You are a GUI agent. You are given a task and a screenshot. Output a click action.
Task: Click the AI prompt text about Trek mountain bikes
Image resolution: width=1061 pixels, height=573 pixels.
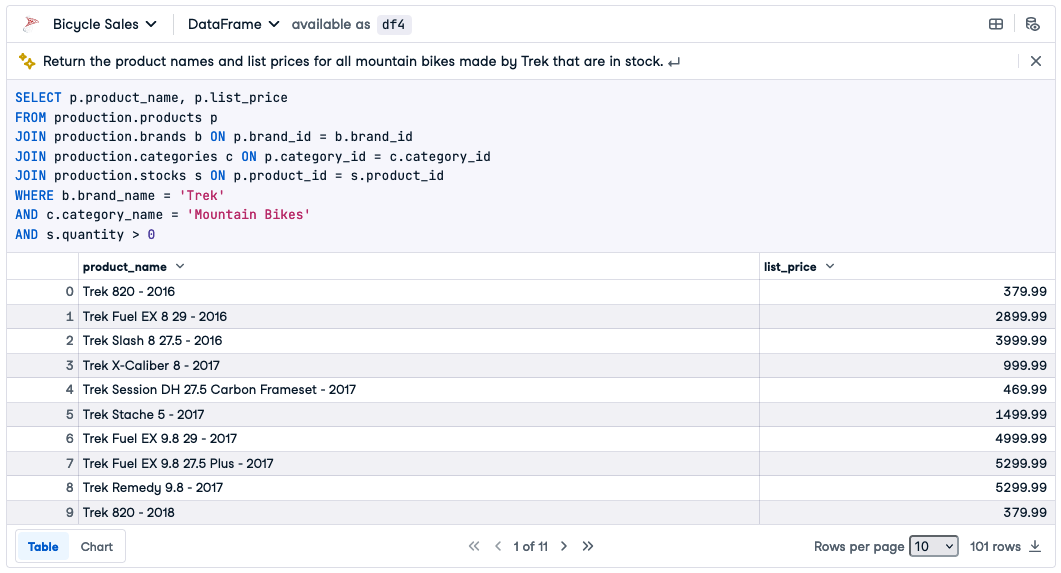click(x=353, y=62)
